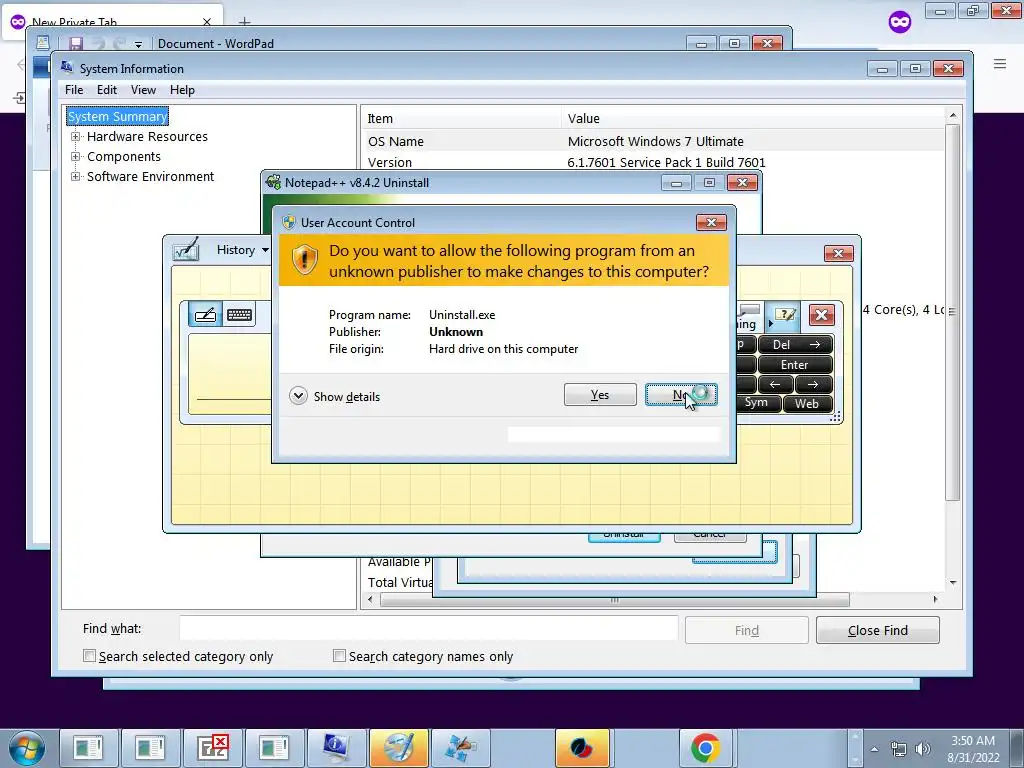
Task: Click the network tray icon
Action: 899,749
